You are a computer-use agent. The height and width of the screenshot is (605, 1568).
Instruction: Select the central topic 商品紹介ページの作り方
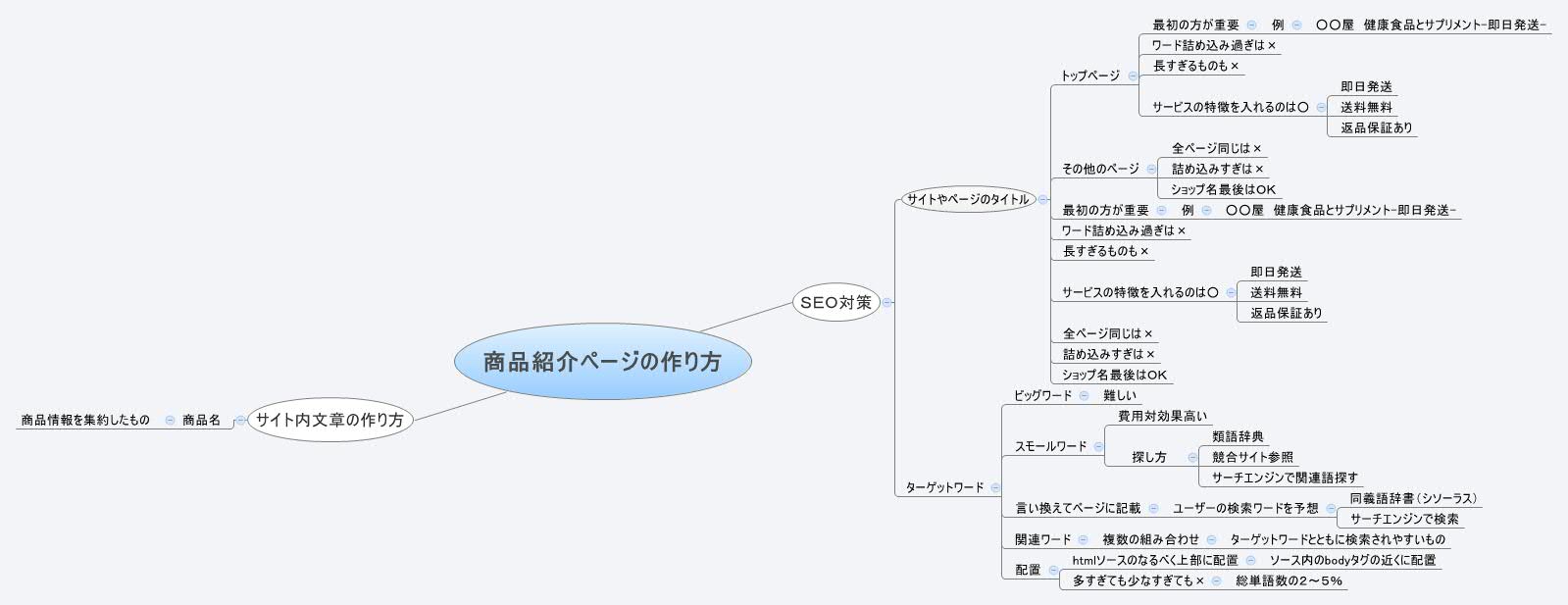click(602, 362)
